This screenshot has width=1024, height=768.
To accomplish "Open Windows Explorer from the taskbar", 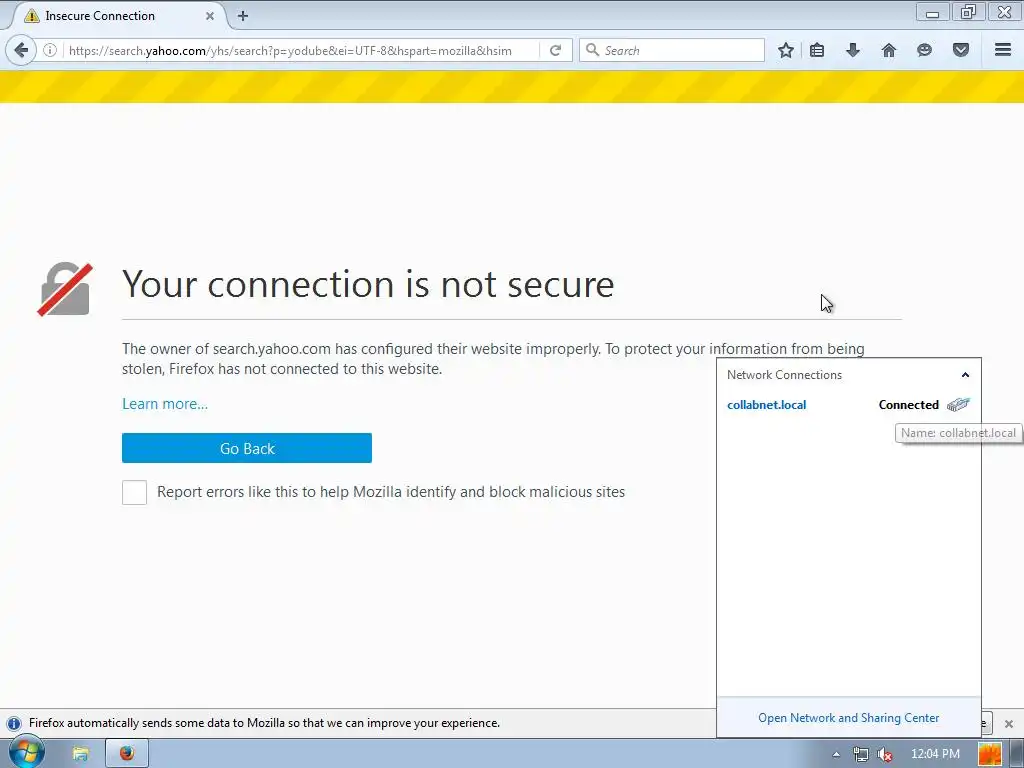I will [x=80, y=754].
